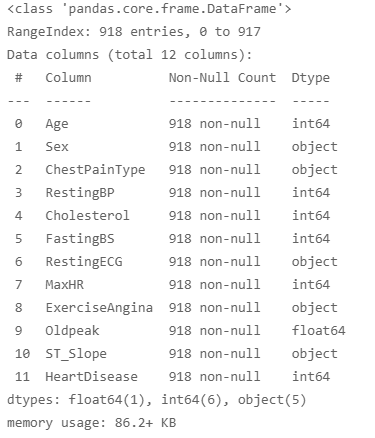Select the 'Sex' column name text
This screenshot has width=375, height=438.
pyautogui.click(x=57, y=147)
